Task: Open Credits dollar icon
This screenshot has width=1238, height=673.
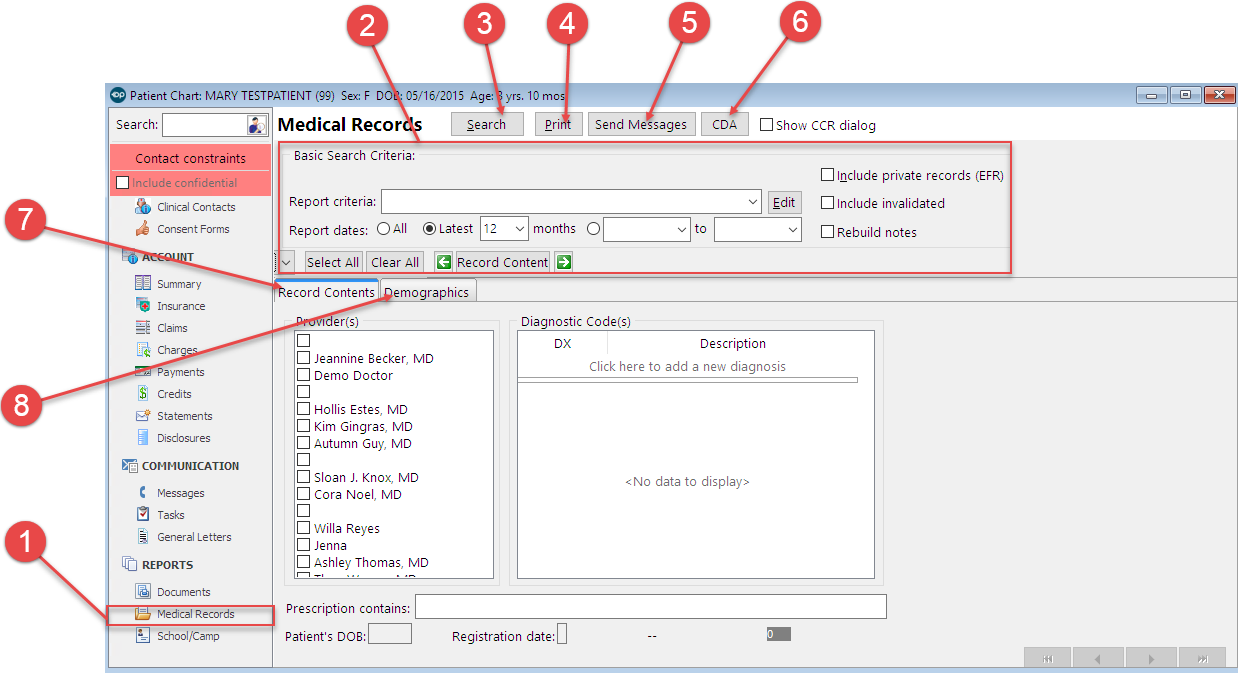Action: (143, 394)
